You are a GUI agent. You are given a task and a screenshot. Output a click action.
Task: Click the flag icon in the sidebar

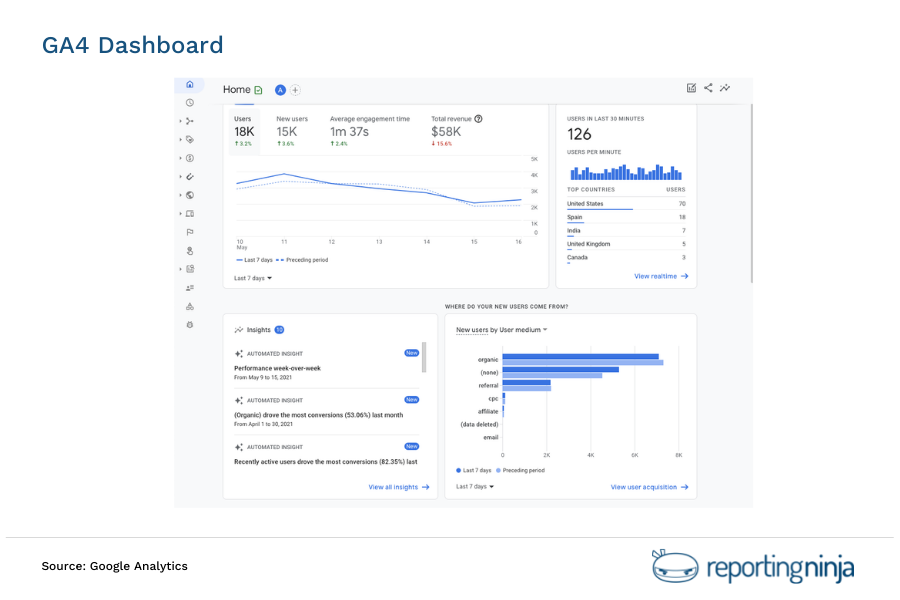pyautogui.click(x=189, y=230)
